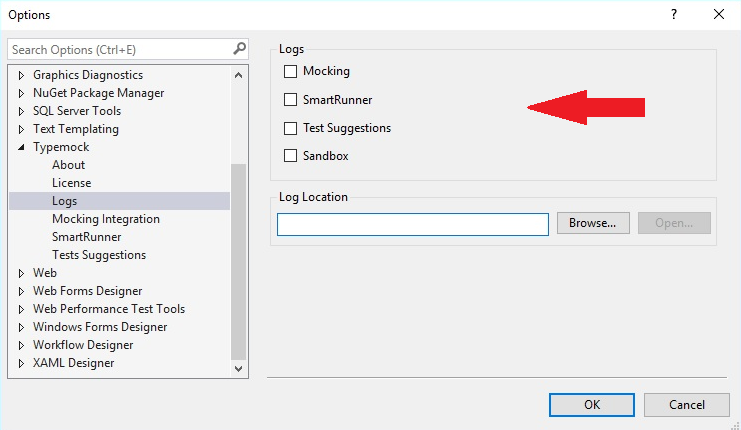Enable the Mocking log checkbox

pyautogui.click(x=291, y=72)
